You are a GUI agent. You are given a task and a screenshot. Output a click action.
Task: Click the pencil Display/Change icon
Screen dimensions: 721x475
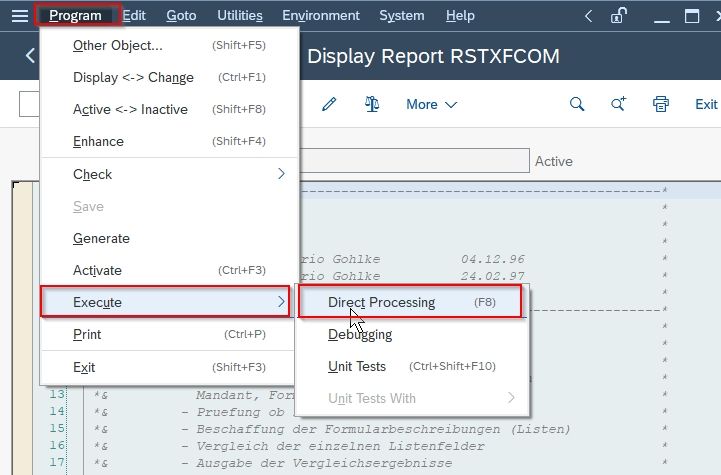point(329,104)
